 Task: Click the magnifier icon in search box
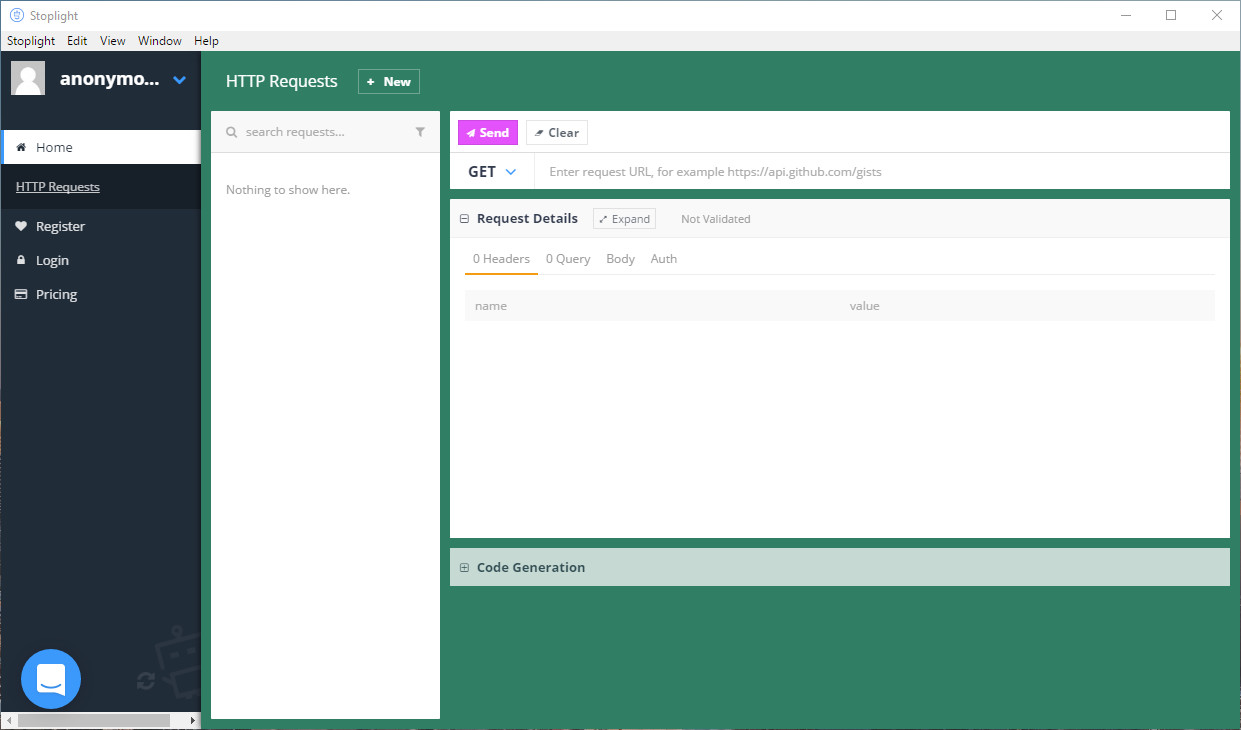[232, 132]
